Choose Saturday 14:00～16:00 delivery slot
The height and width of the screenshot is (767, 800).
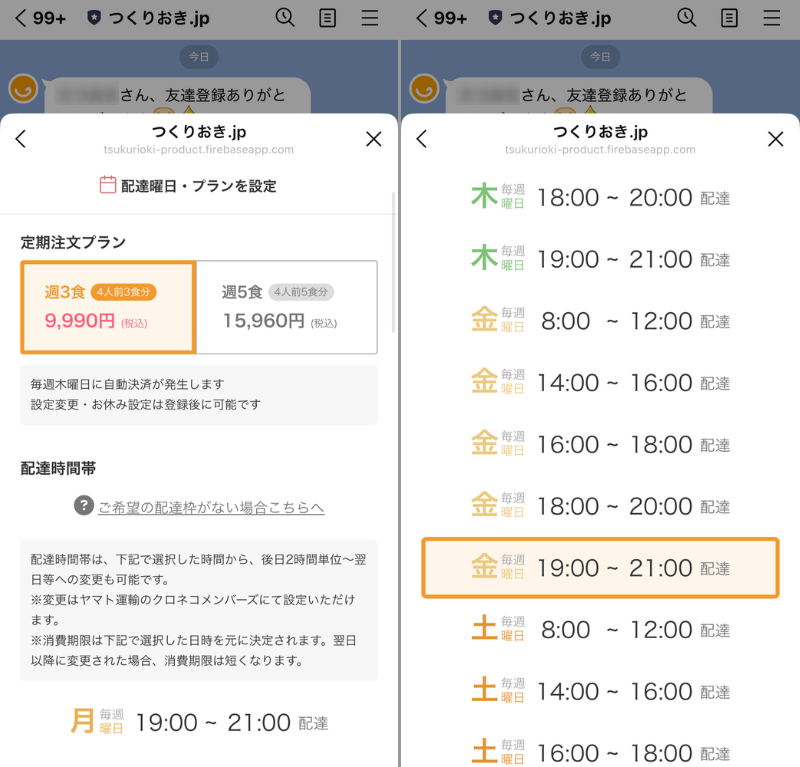click(600, 691)
